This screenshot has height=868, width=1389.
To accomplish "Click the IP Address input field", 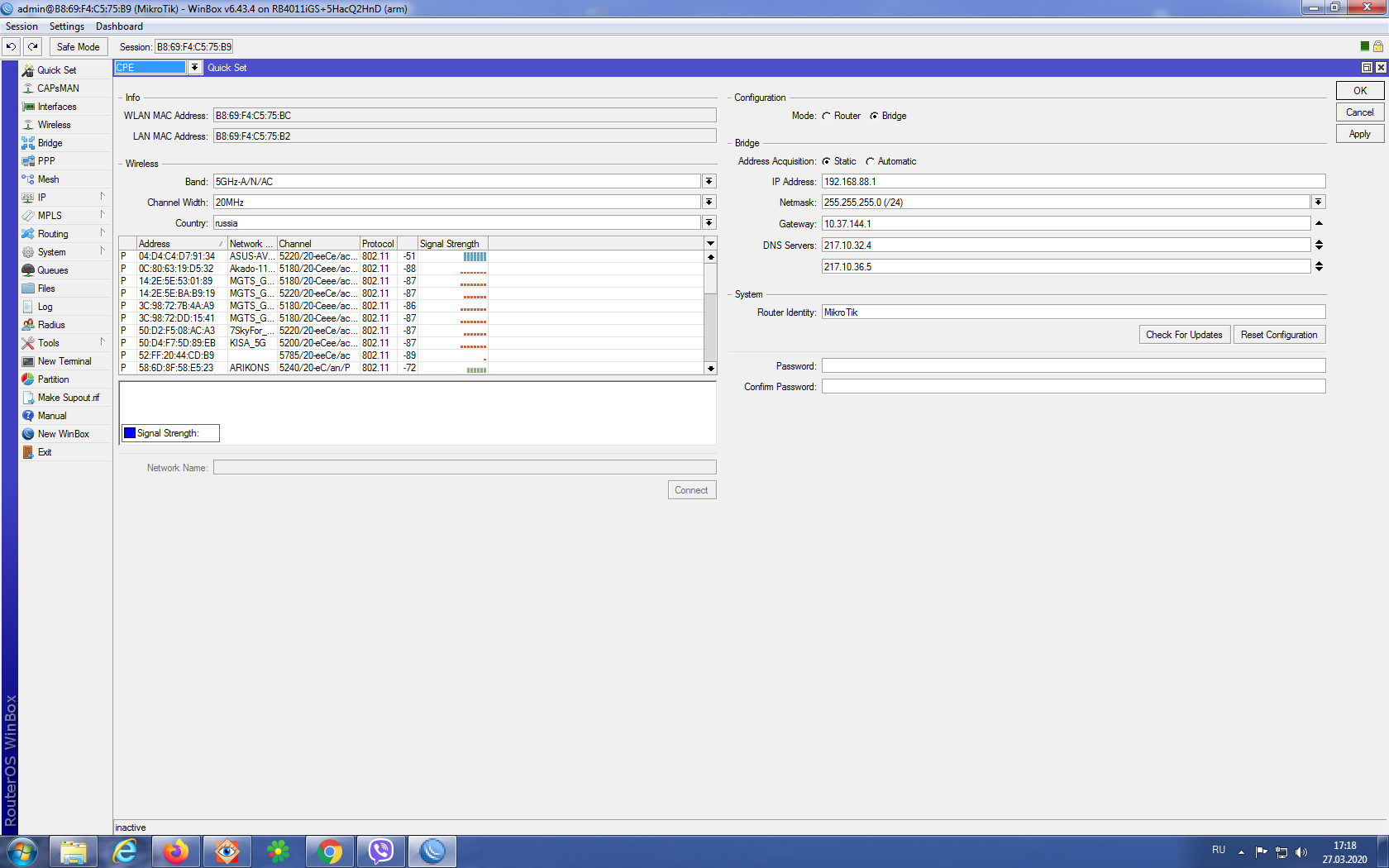I will 1073,181.
